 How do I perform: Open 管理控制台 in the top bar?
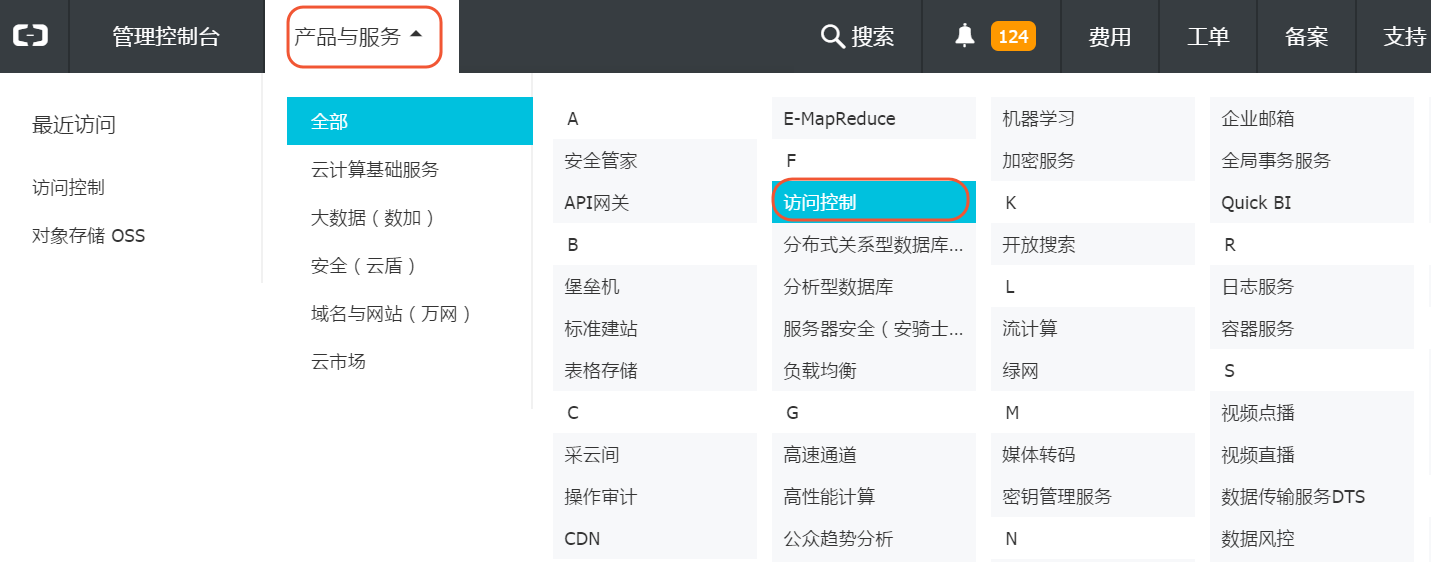[x=166, y=37]
